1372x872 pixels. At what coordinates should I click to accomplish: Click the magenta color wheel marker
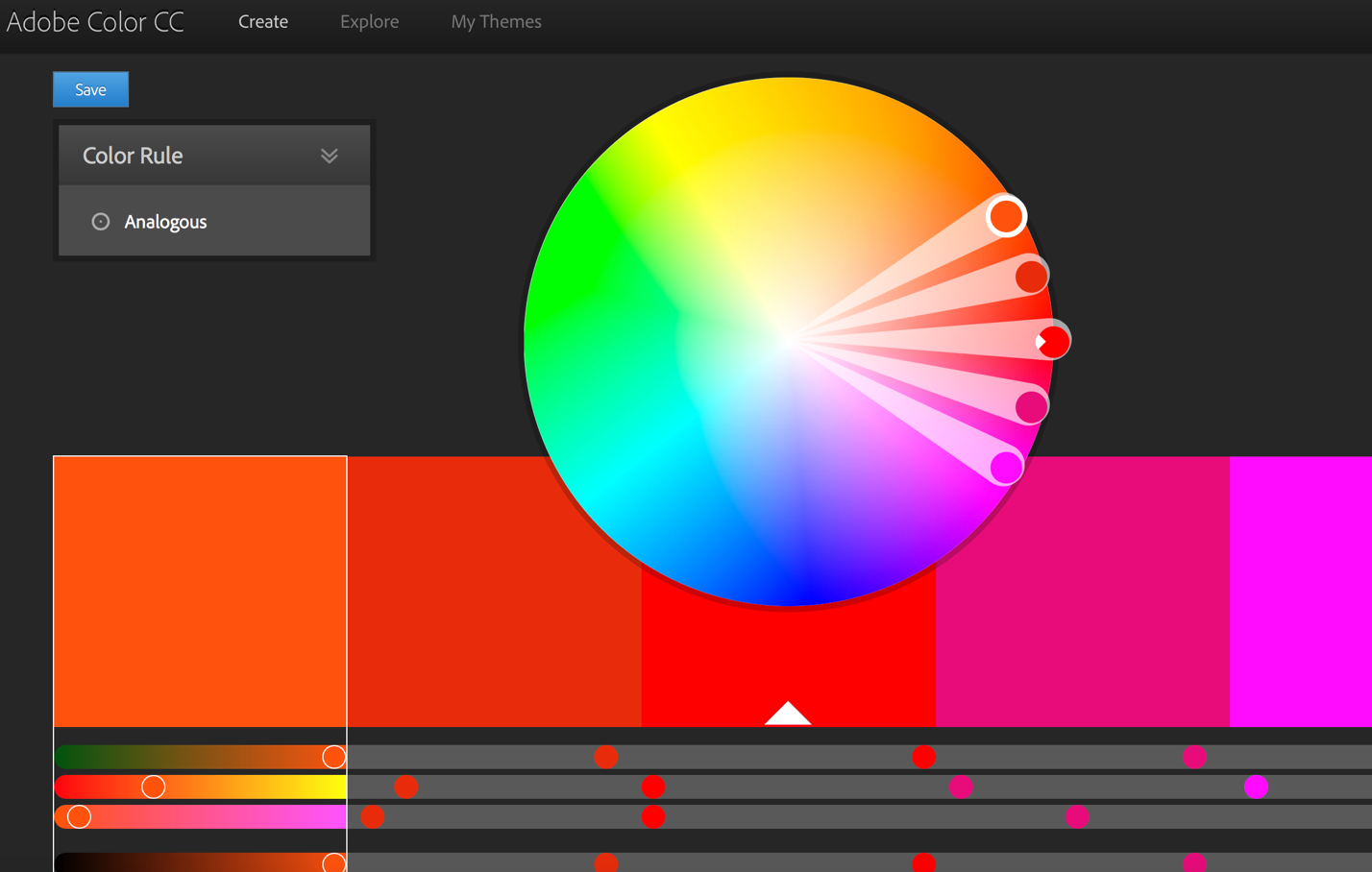click(1006, 468)
